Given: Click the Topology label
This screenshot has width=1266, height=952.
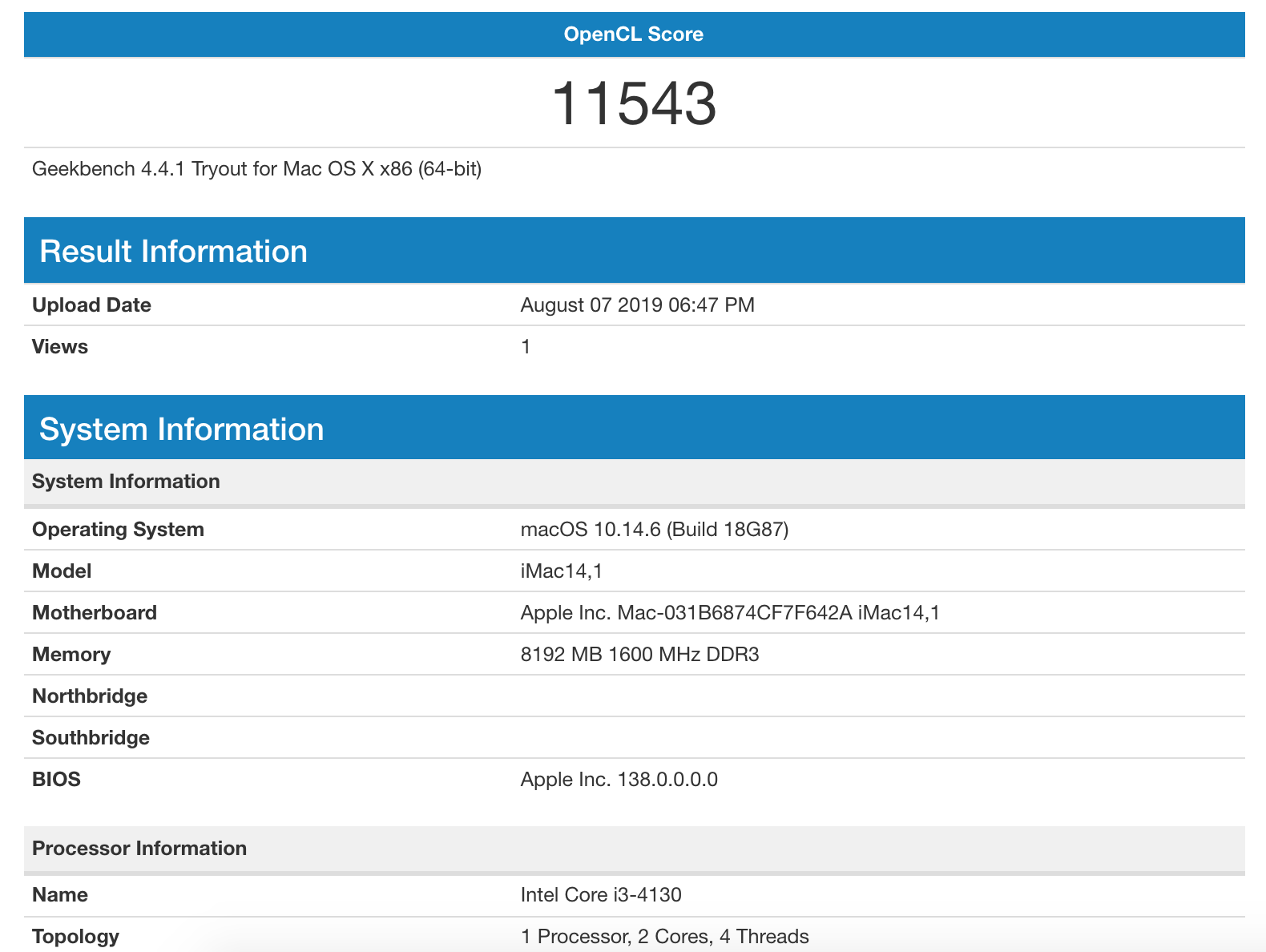Looking at the screenshot, I should tap(75, 937).
